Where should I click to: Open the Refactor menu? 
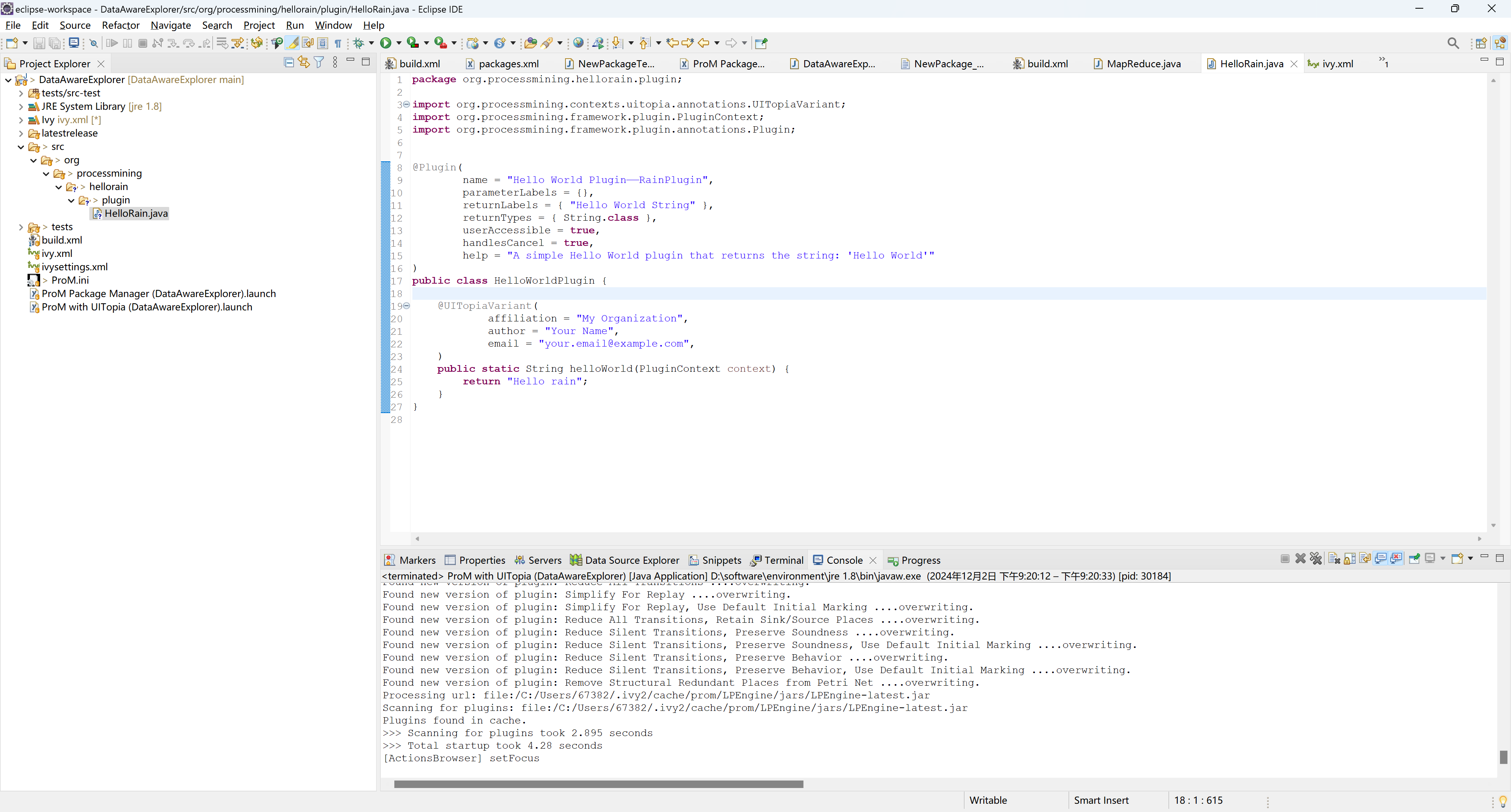tap(120, 25)
